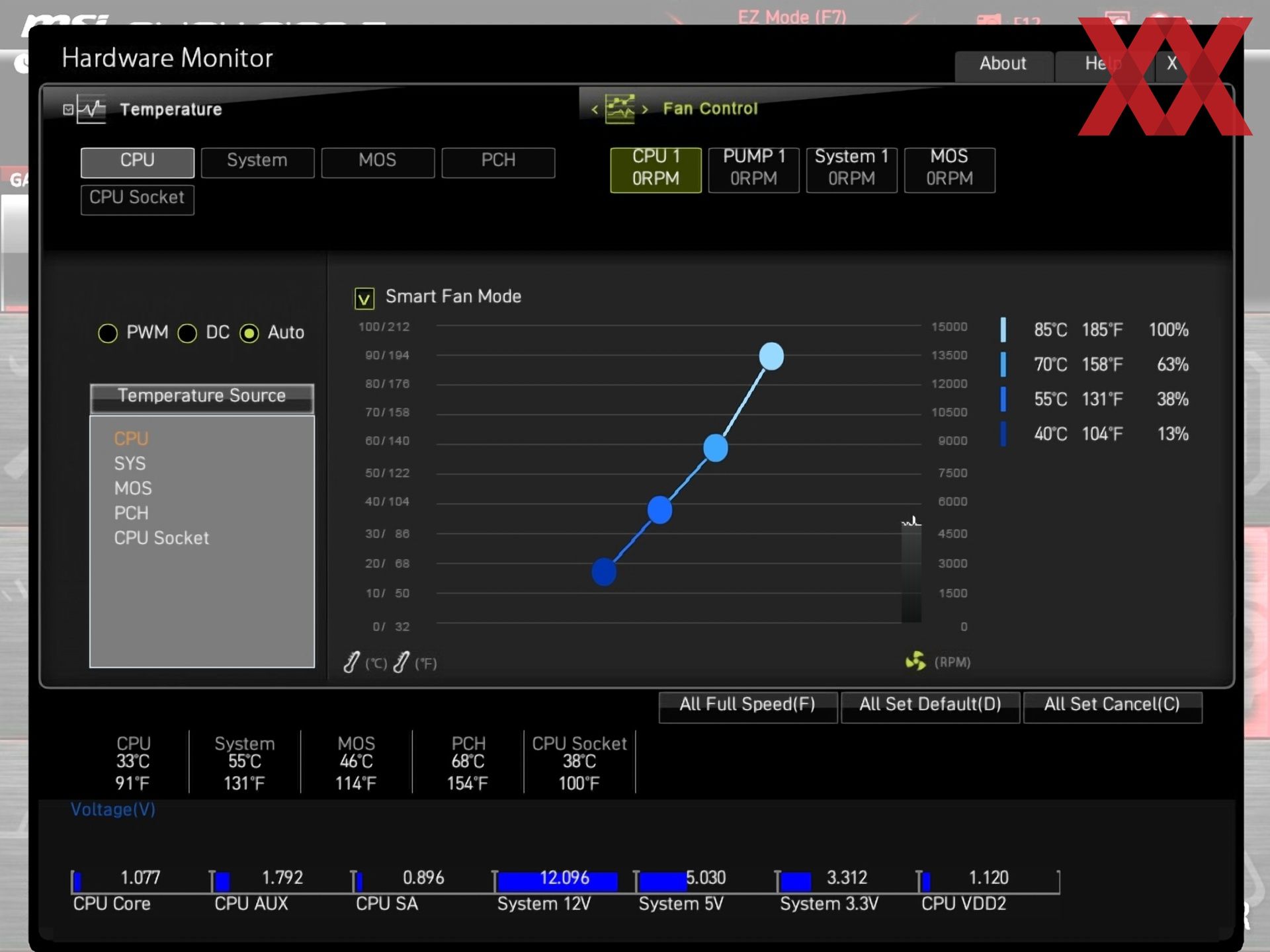This screenshot has width=1270, height=952.
Task: Click the highest fan curve point
Action: [771, 356]
